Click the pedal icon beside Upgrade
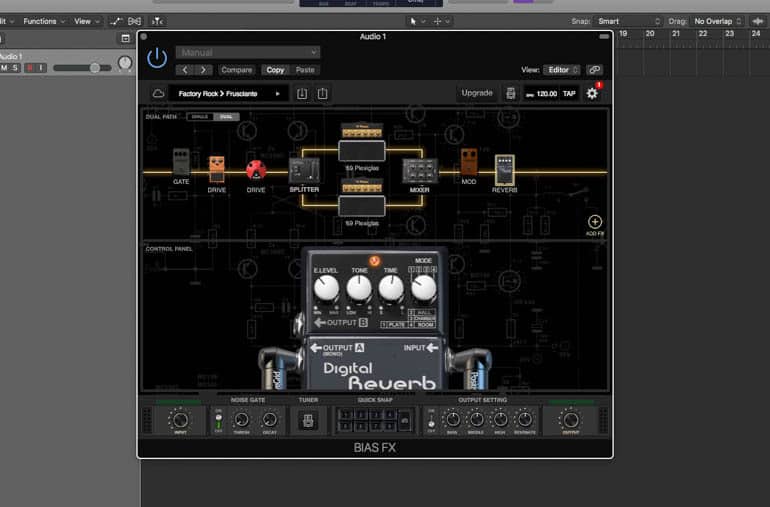The height and width of the screenshot is (507, 770). click(x=511, y=93)
